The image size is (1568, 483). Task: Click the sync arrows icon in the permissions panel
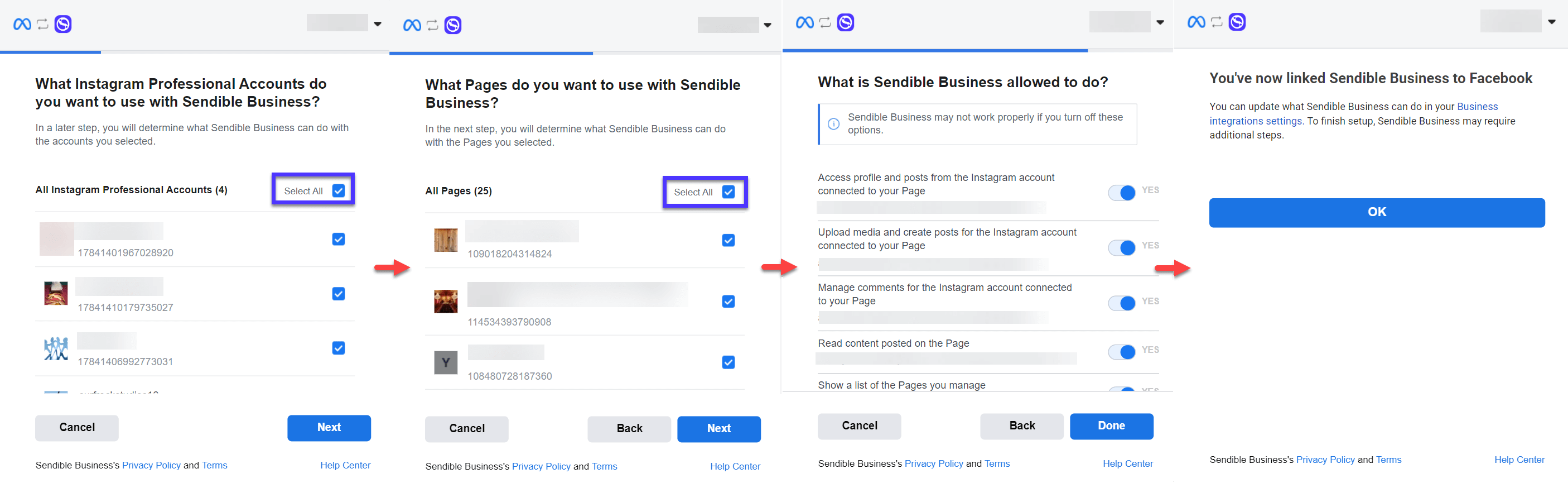coord(825,22)
